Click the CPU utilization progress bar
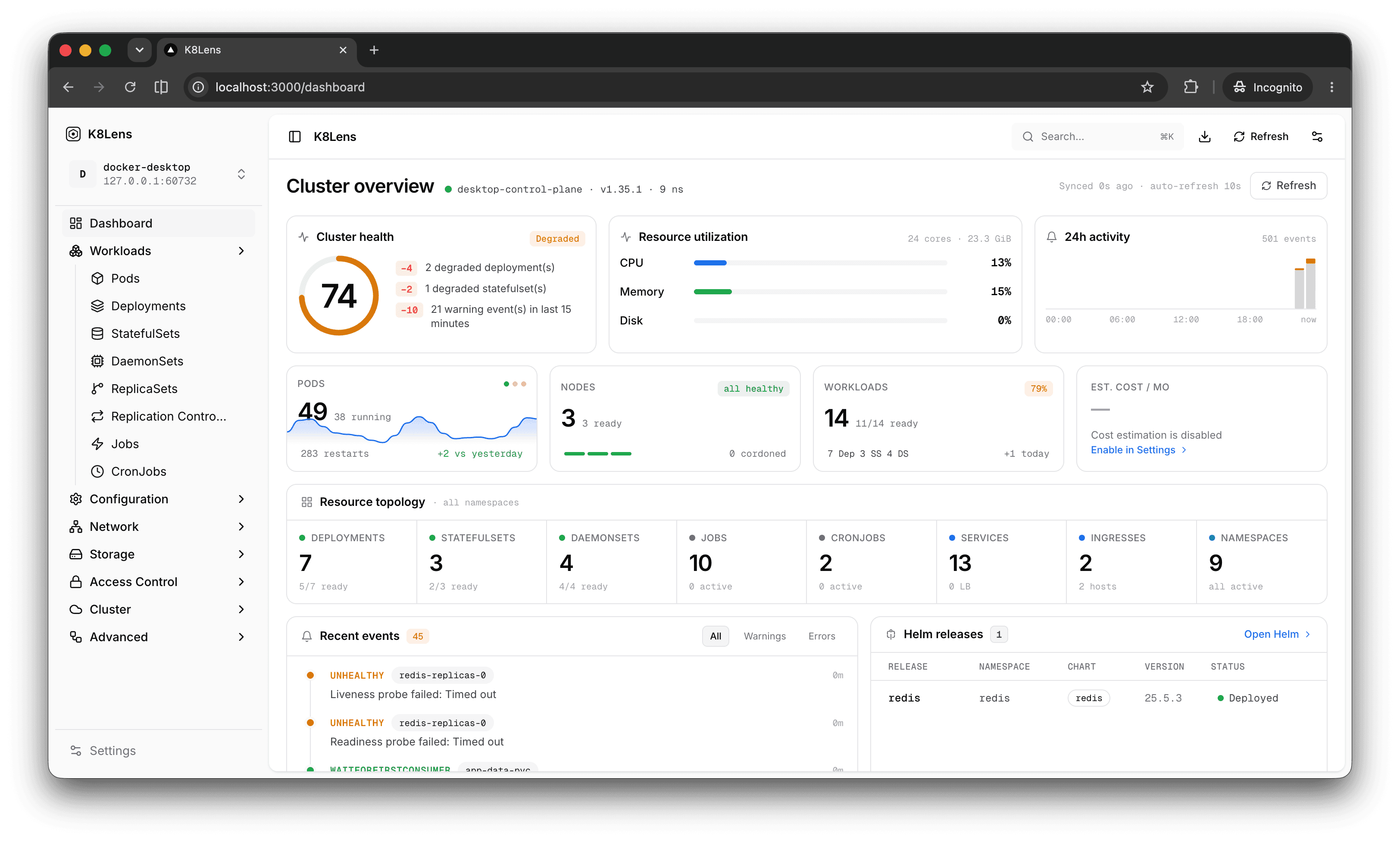 [x=820, y=263]
